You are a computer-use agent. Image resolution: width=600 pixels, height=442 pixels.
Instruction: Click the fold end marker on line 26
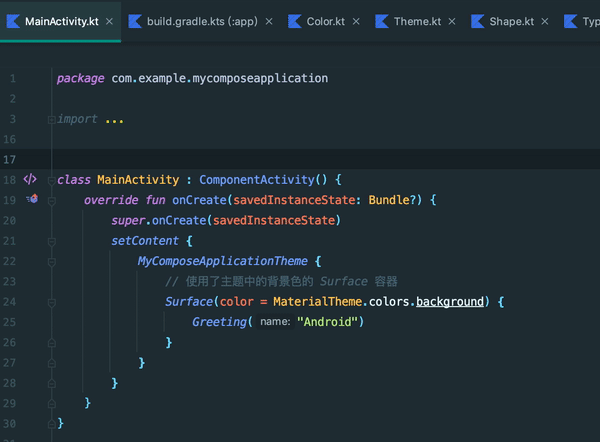coord(51,343)
